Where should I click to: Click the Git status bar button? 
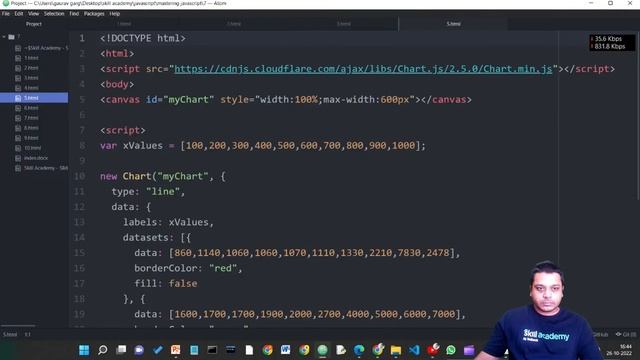tap(626, 334)
